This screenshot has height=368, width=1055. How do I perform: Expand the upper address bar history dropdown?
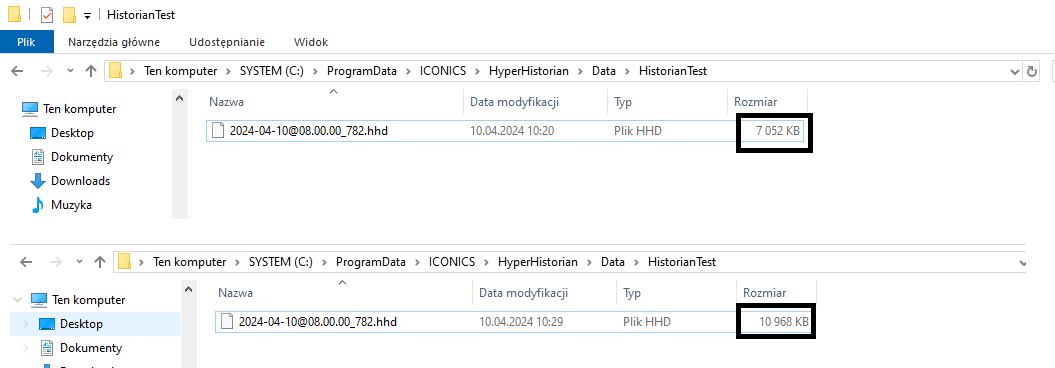tap(1015, 71)
